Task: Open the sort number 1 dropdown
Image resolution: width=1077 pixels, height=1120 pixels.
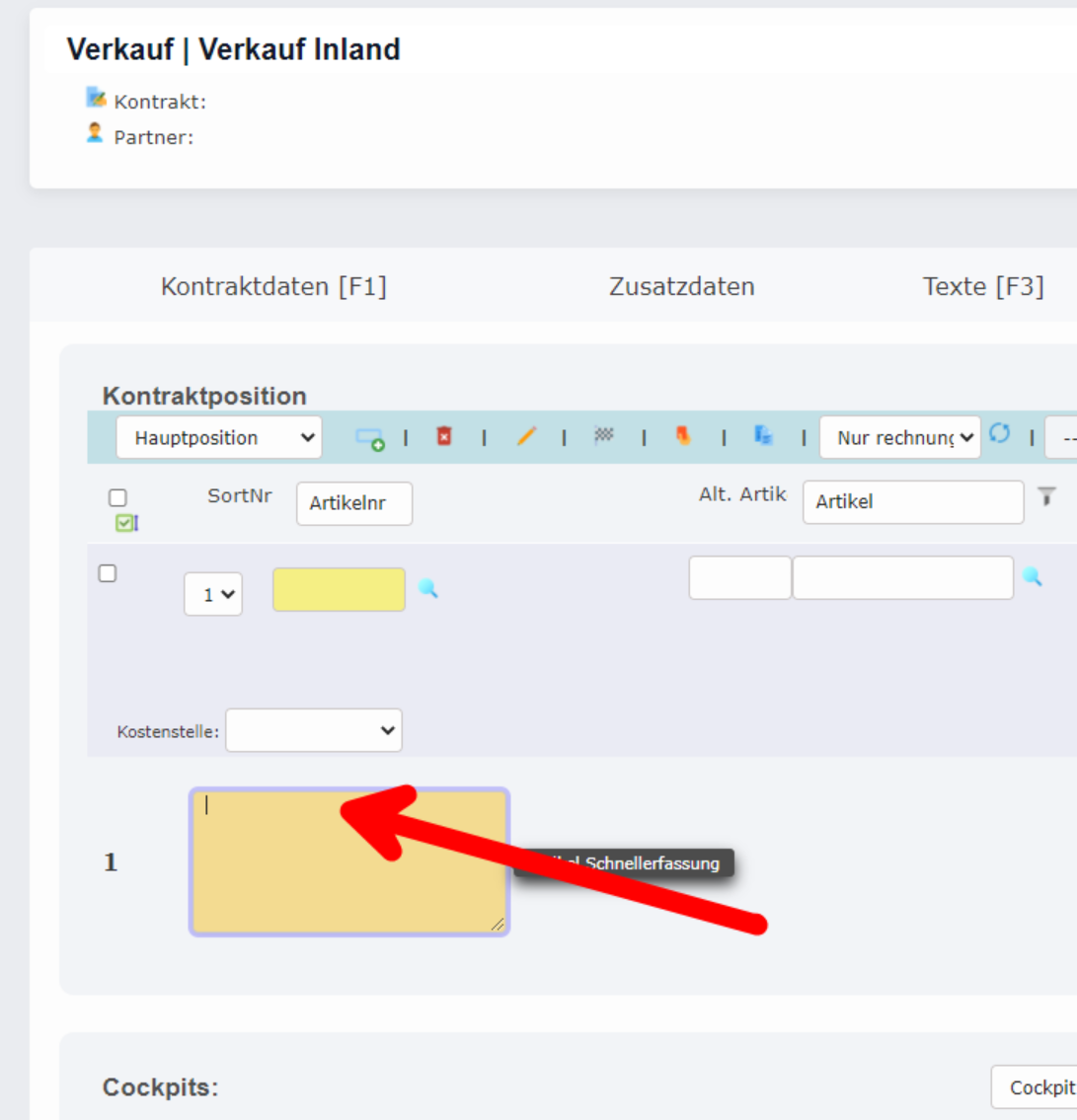Action: tap(213, 595)
